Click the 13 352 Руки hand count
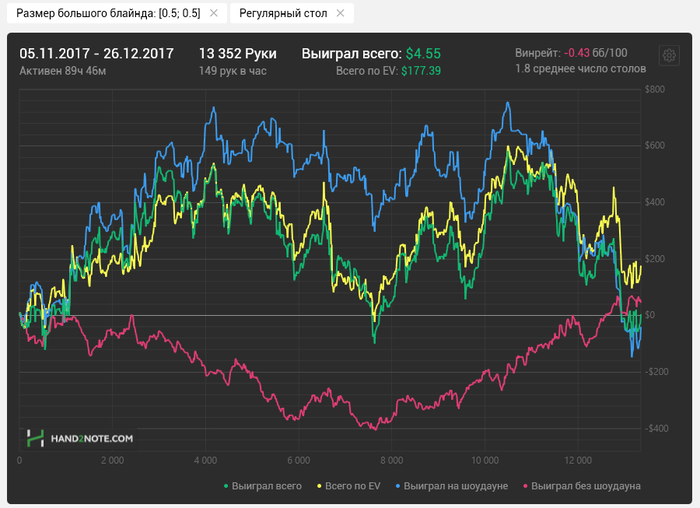This screenshot has width=700, height=508. click(238, 54)
